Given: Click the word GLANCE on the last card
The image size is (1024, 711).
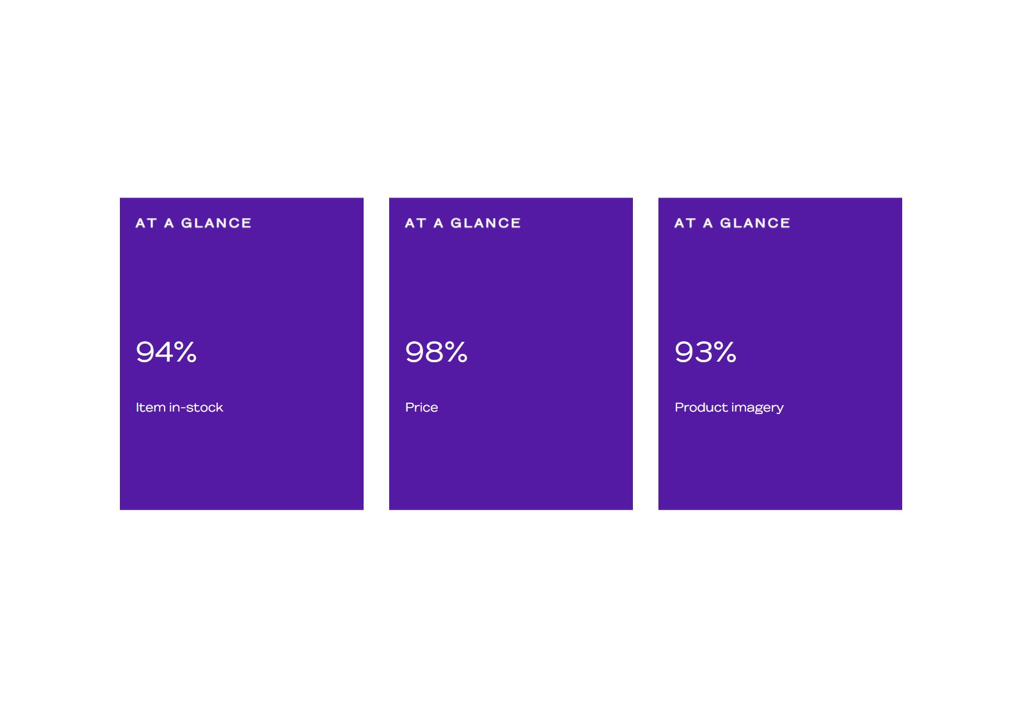Looking at the screenshot, I should [x=755, y=223].
